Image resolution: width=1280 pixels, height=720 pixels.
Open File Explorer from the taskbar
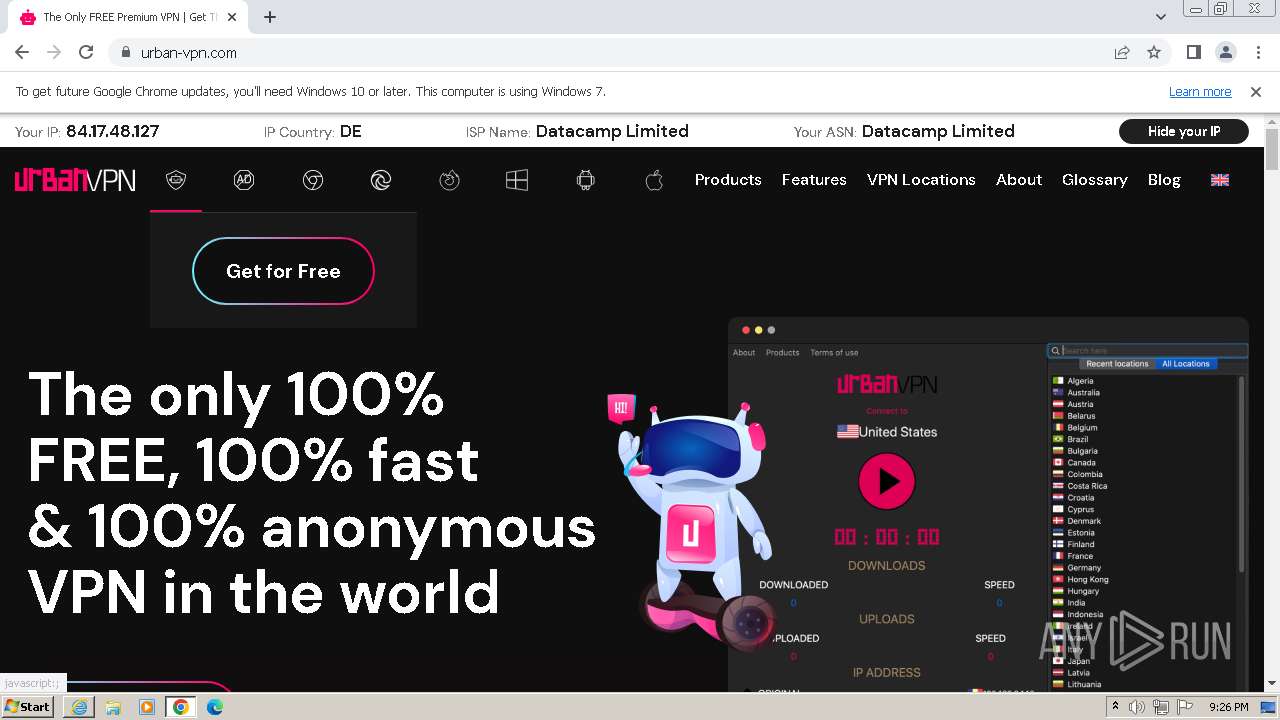[113, 707]
